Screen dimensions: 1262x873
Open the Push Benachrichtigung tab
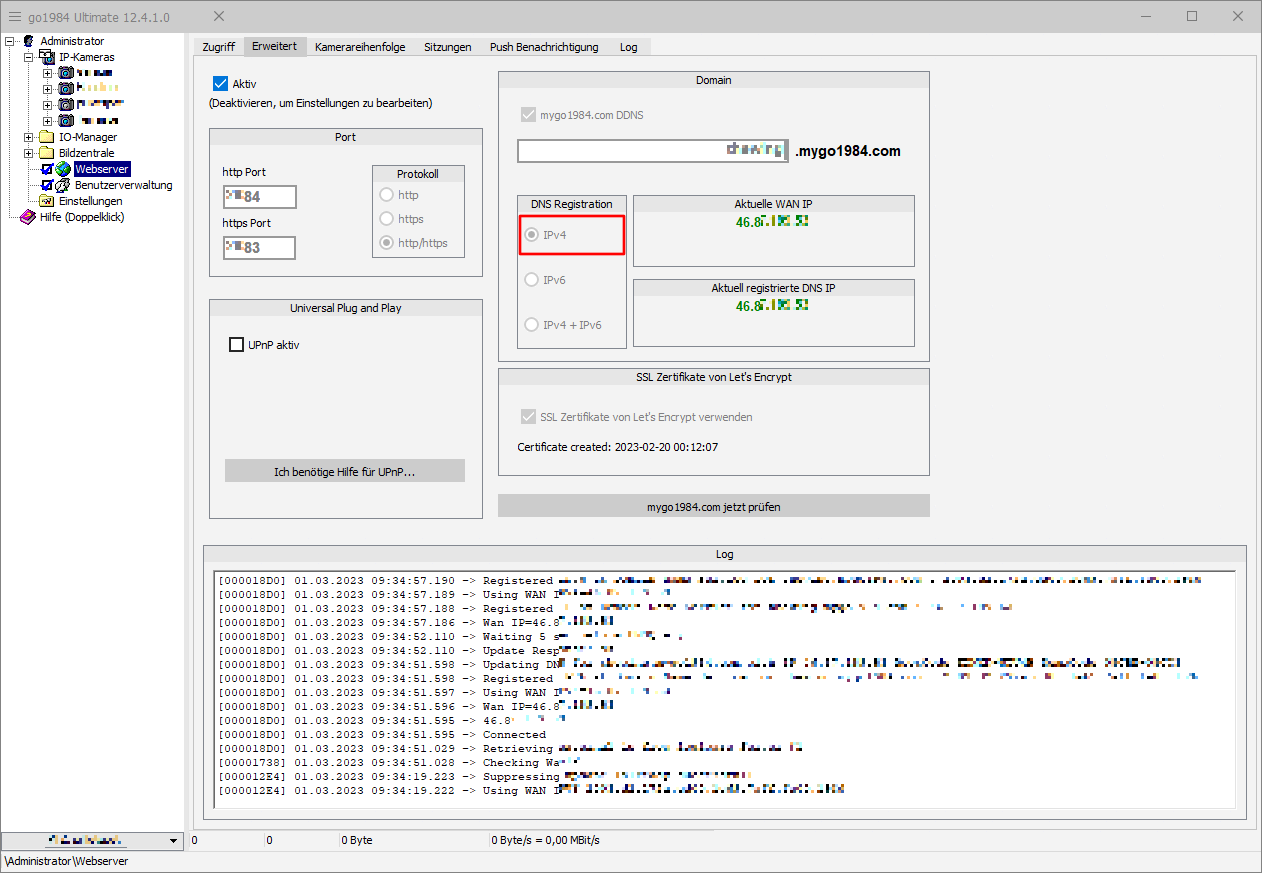click(543, 47)
